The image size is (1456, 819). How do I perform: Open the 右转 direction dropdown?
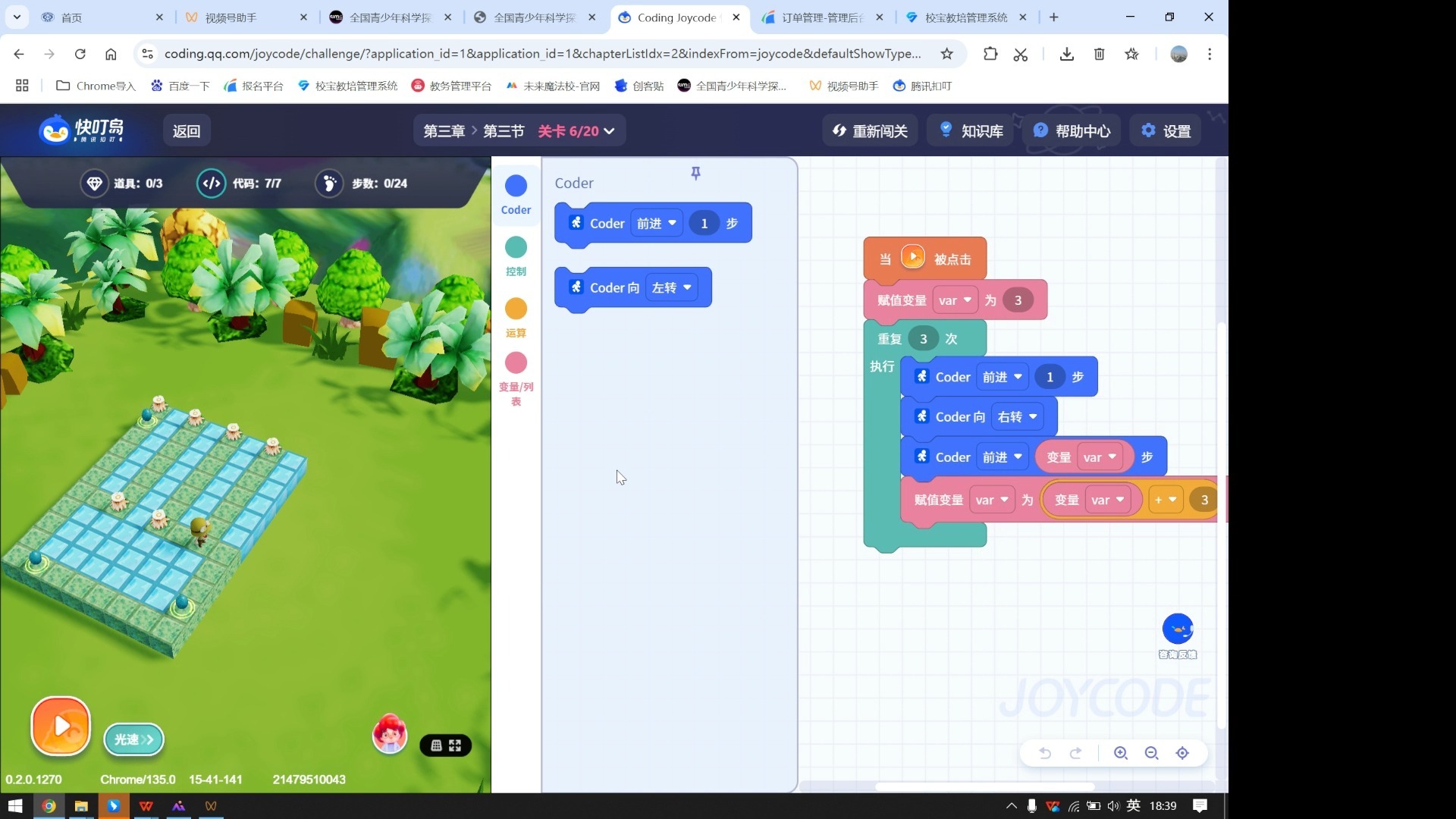pyautogui.click(x=1018, y=416)
